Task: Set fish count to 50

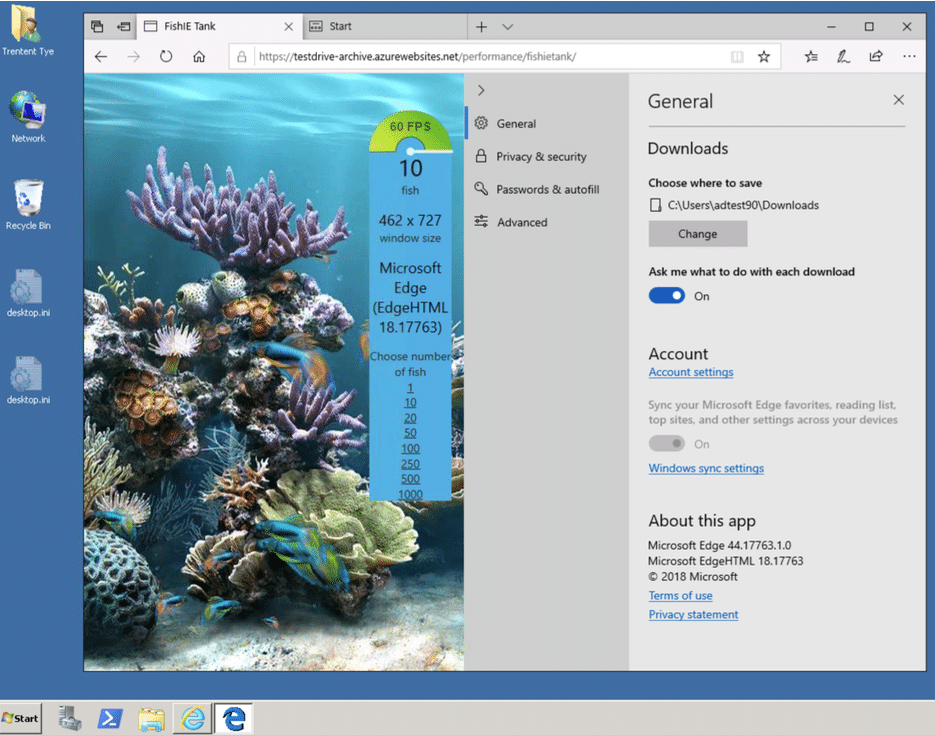Action: (410, 433)
